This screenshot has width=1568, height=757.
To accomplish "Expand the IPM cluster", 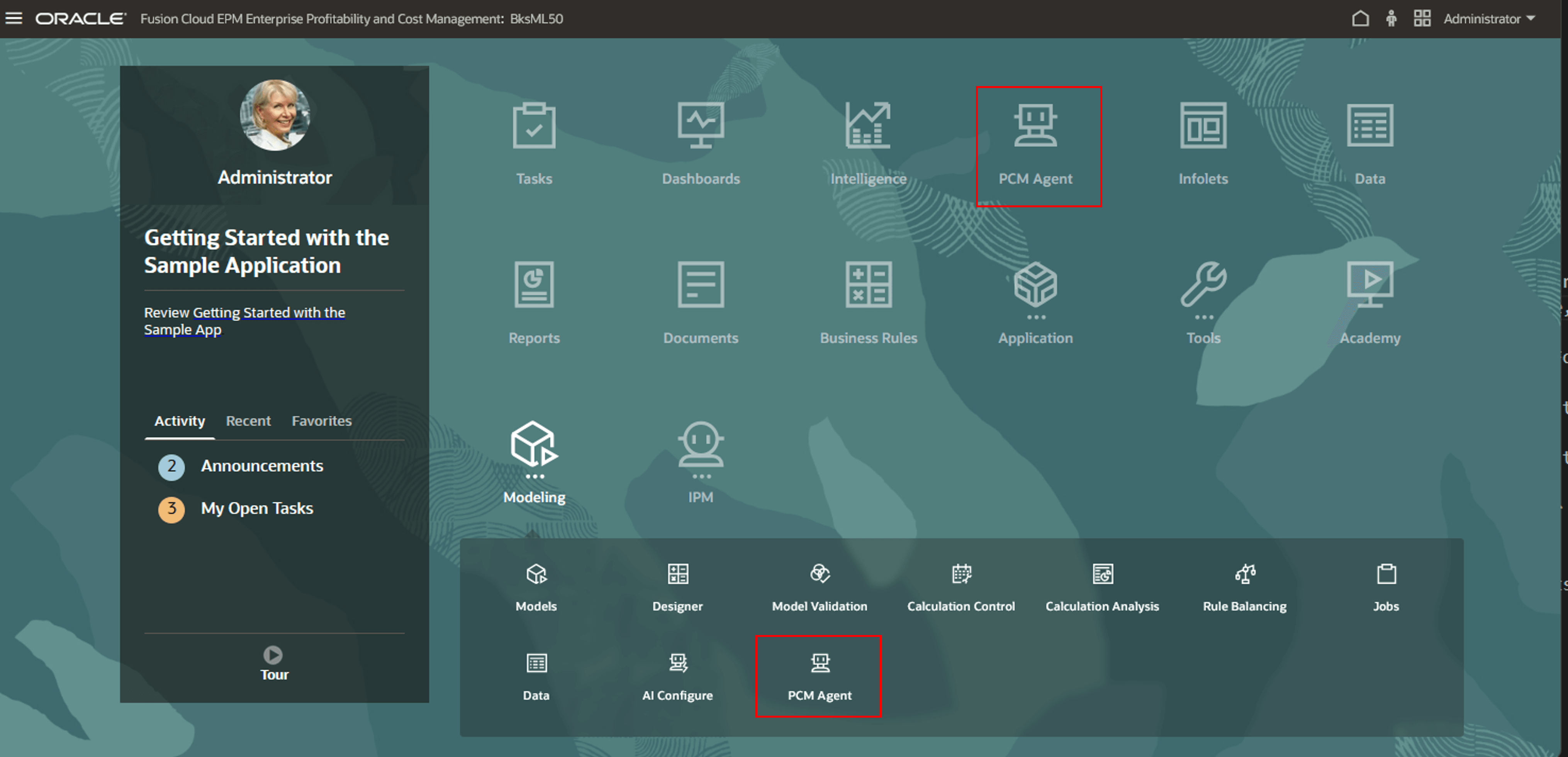I will pyautogui.click(x=701, y=445).
